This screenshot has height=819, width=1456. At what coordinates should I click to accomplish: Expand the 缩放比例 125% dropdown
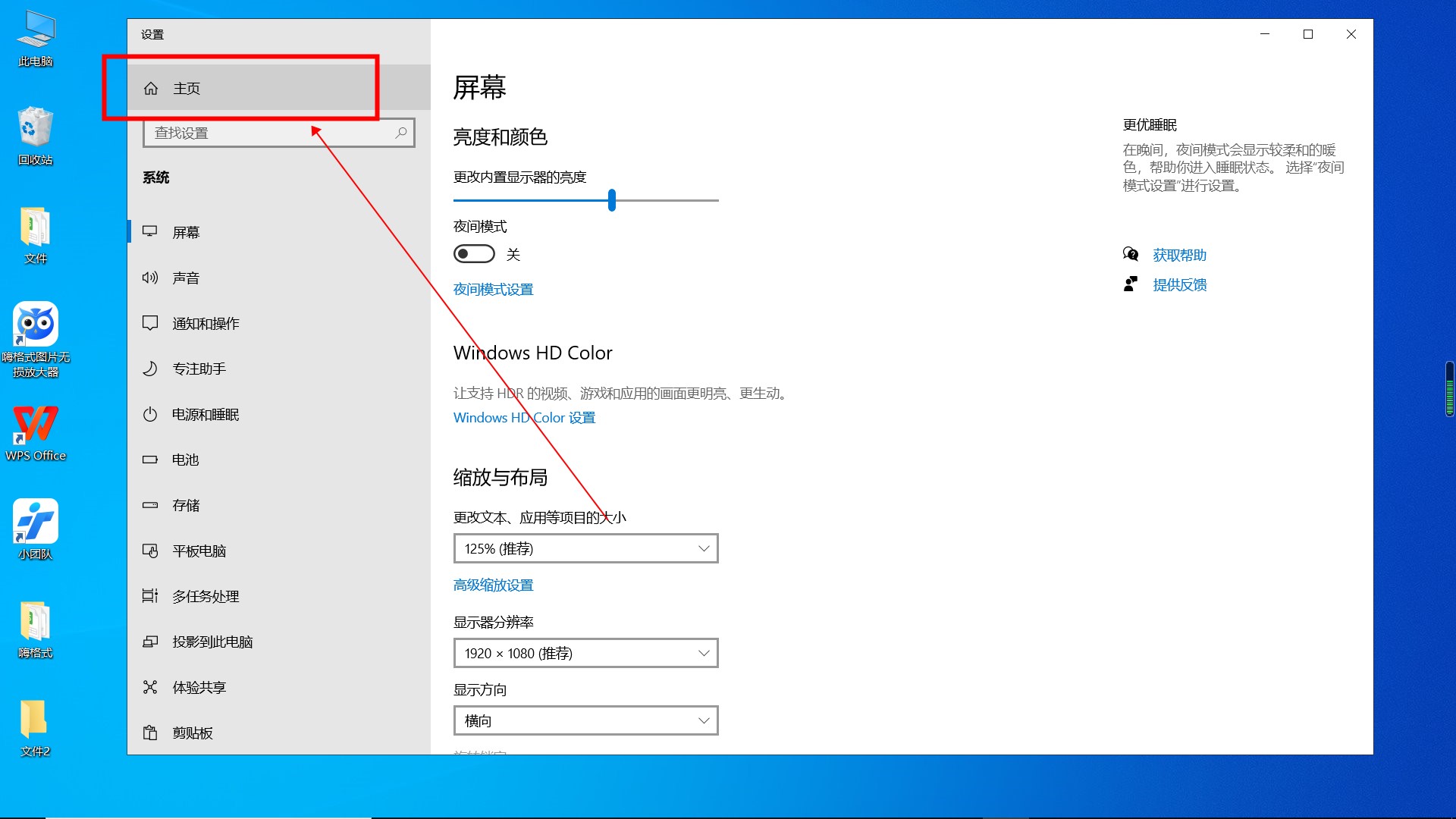pos(585,548)
